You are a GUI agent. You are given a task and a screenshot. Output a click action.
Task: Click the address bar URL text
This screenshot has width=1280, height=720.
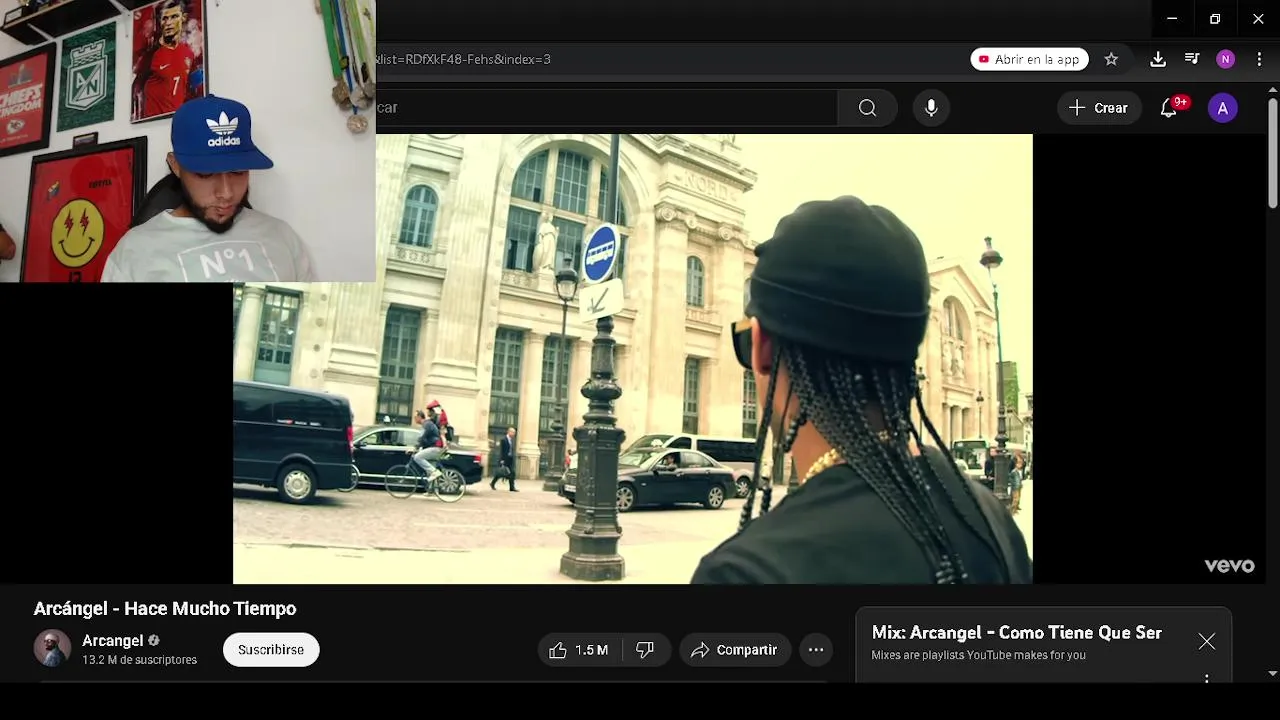coord(463,59)
